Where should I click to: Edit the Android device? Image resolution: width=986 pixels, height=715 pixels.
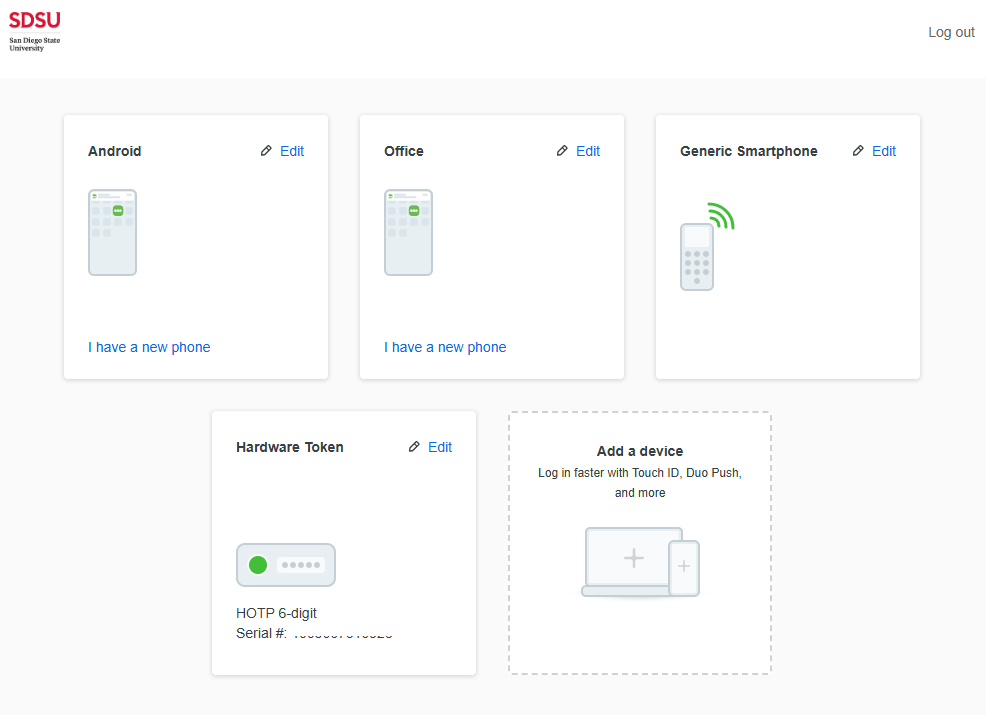(292, 151)
